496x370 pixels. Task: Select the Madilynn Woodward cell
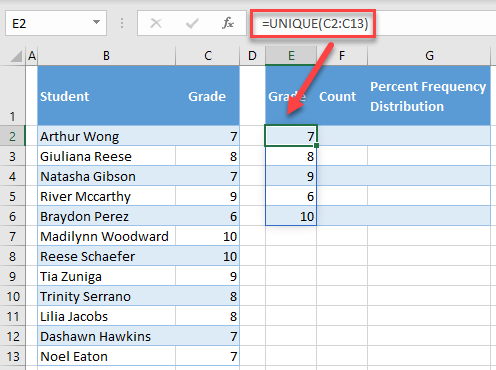tap(106, 236)
